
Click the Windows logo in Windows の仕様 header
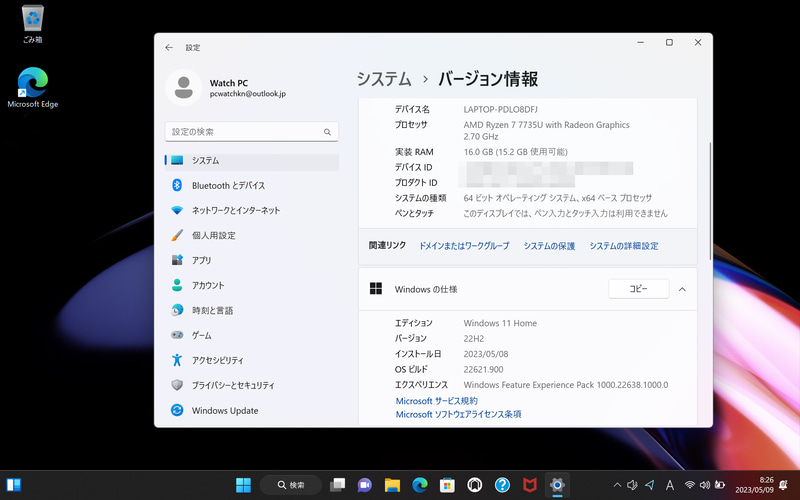(x=376, y=289)
